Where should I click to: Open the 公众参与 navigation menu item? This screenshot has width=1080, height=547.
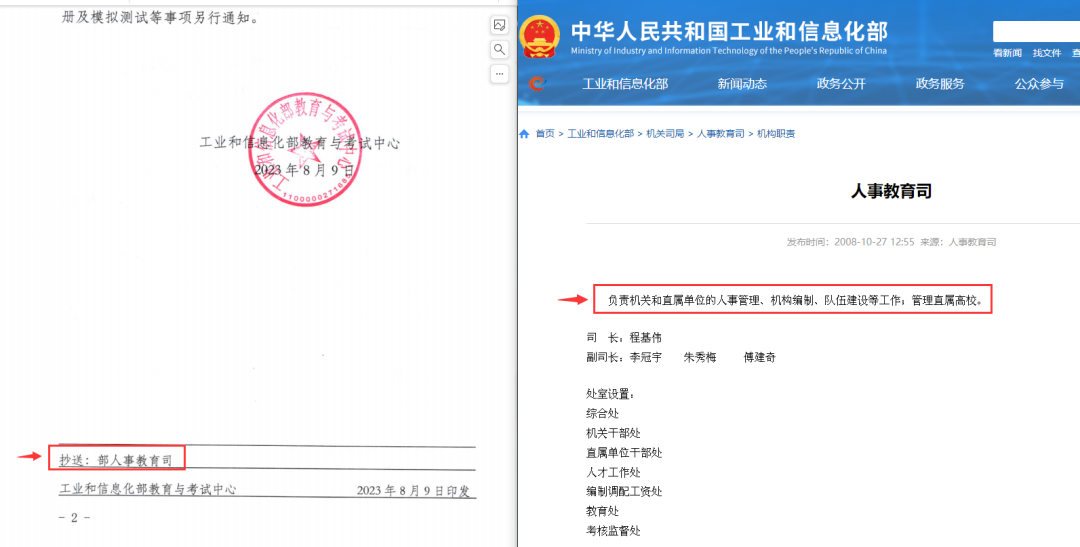click(1039, 84)
